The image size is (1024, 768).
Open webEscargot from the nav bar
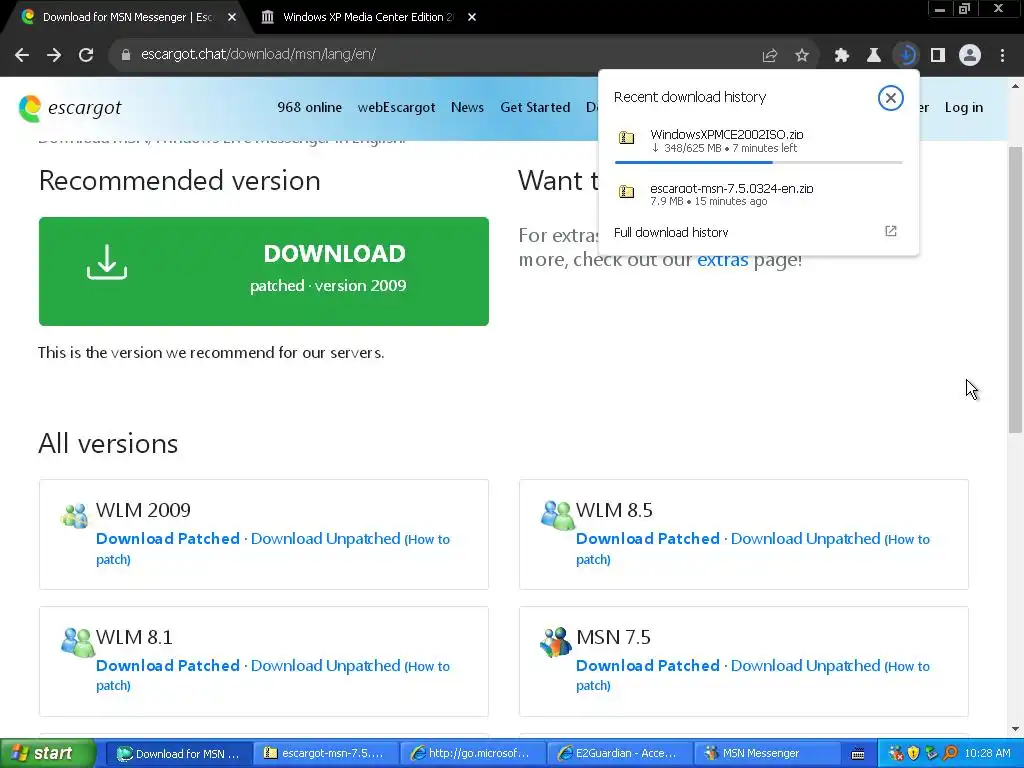pyautogui.click(x=396, y=108)
